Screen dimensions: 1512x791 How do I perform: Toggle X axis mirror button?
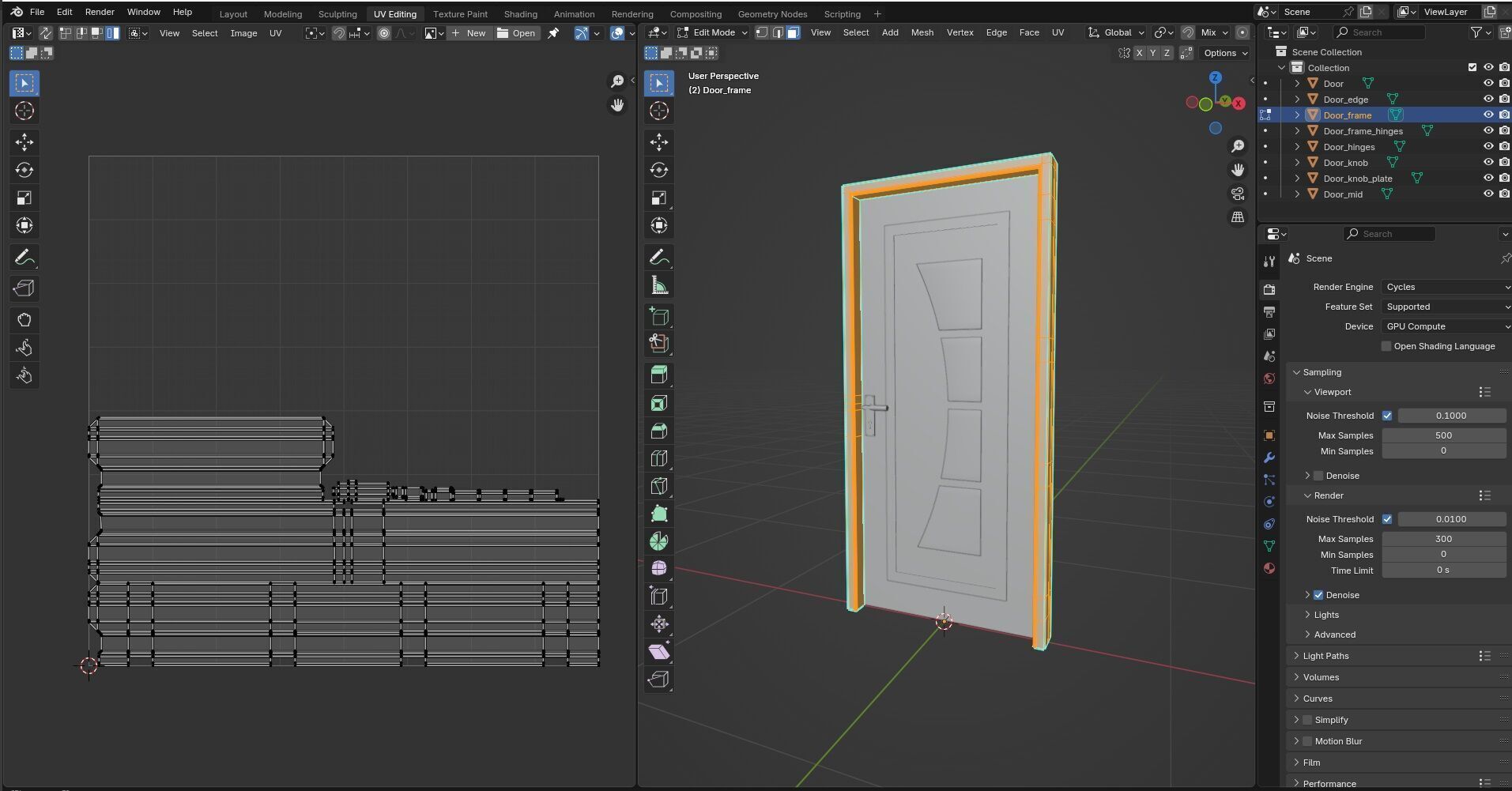point(1139,53)
